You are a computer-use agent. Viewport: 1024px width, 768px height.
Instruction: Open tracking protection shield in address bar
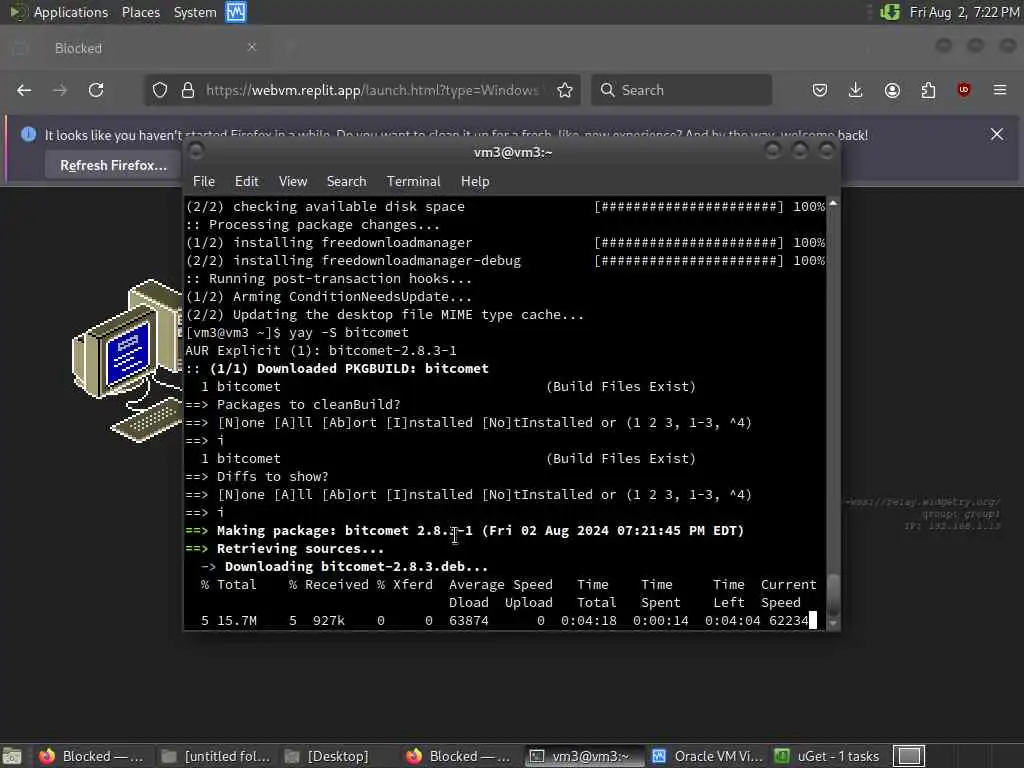(x=160, y=90)
